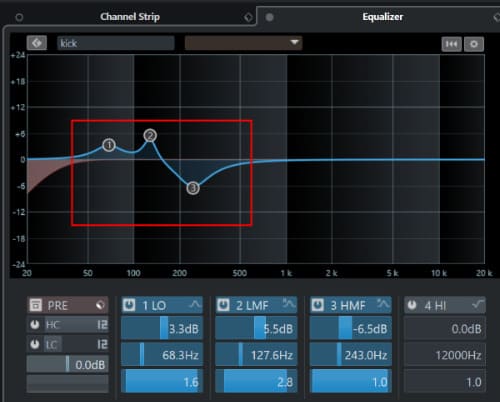Select EQ point 3 on the curve
Image resolution: width=500 pixels, height=402 pixels.
pyautogui.click(x=193, y=188)
